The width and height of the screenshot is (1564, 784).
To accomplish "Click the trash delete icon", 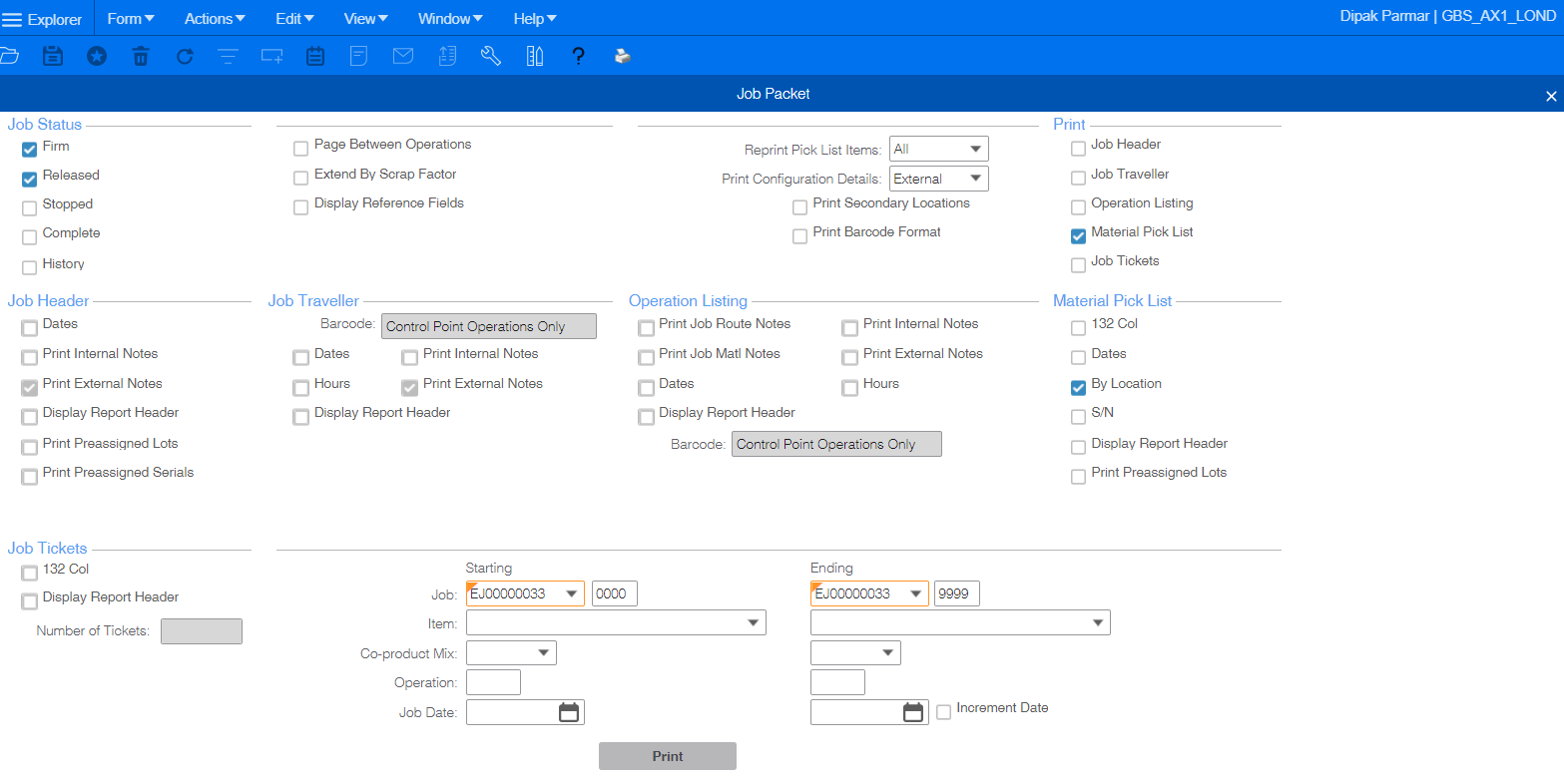I will [x=141, y=56].
